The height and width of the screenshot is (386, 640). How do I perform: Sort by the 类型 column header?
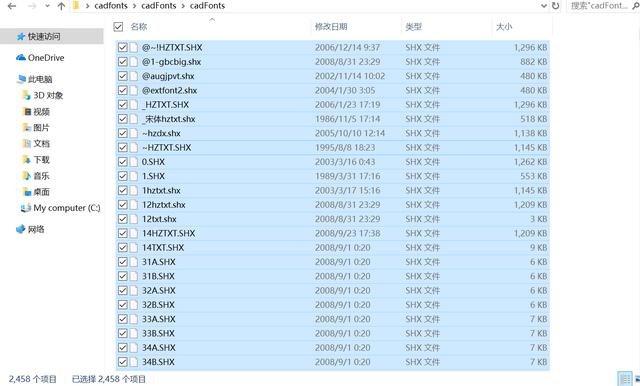point(413,27)
